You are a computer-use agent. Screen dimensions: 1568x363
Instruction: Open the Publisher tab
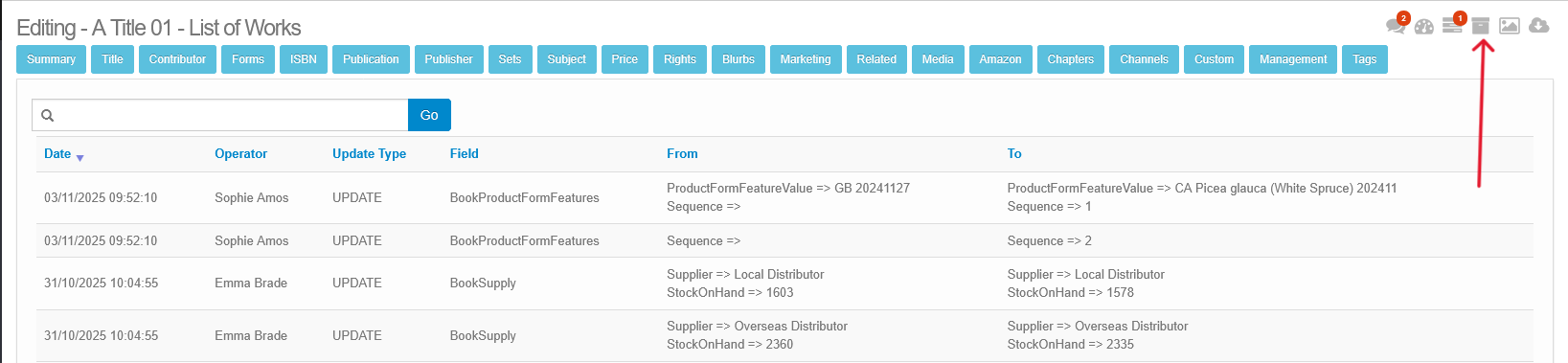tap(449, 59)
